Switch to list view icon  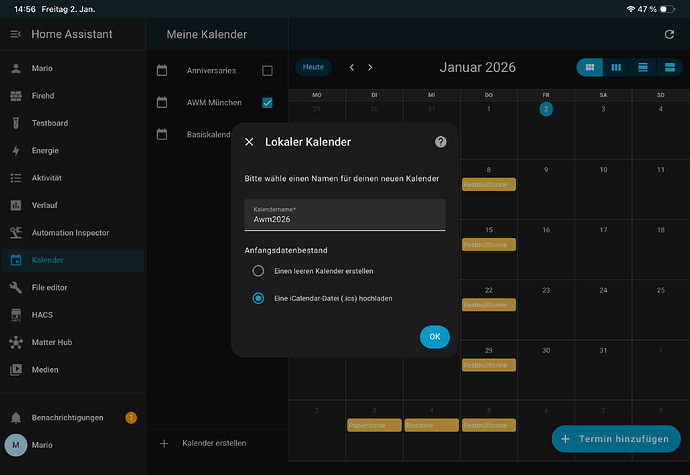pos(669,67)
